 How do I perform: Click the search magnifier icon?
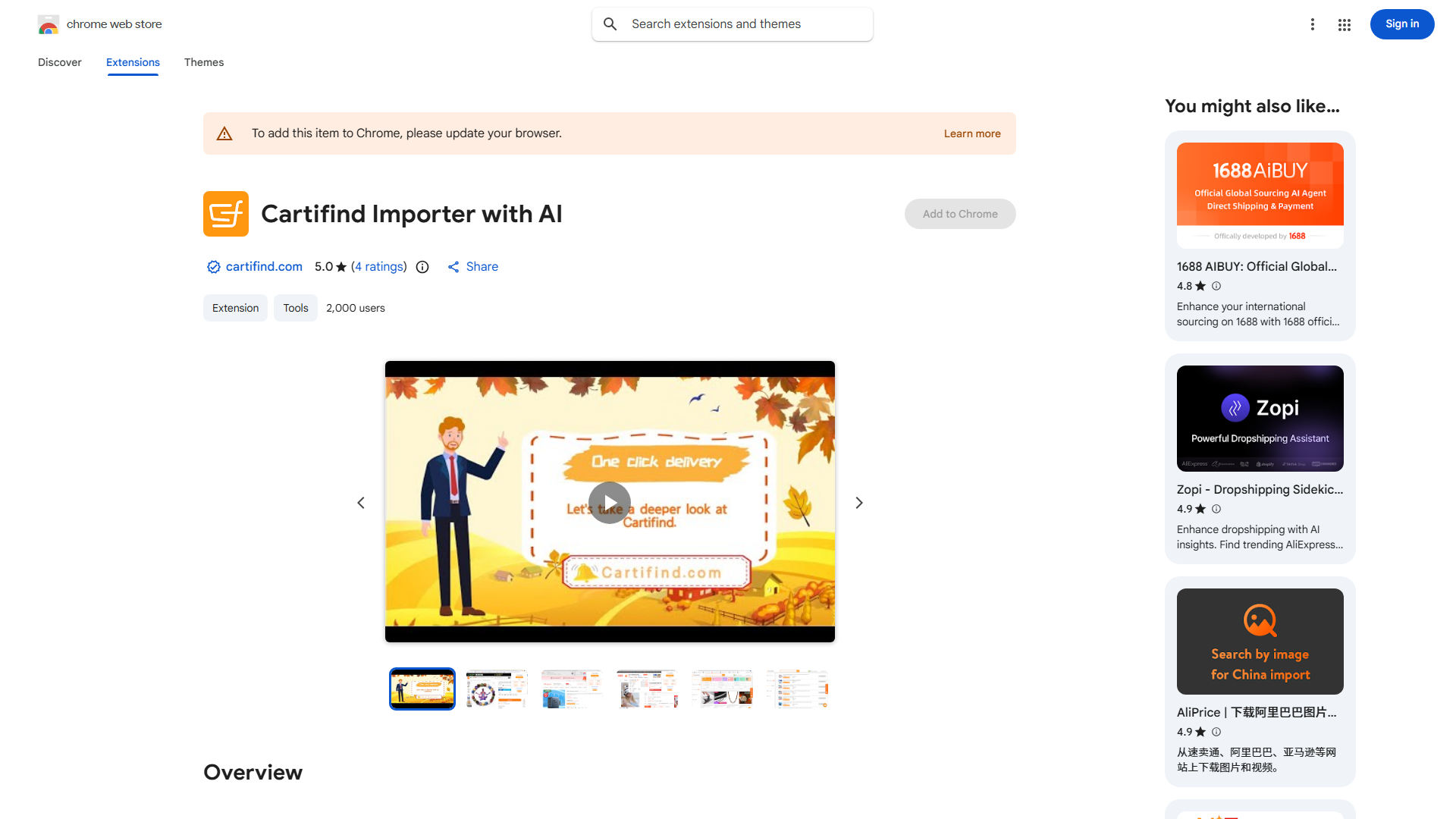tap(610, 24)
